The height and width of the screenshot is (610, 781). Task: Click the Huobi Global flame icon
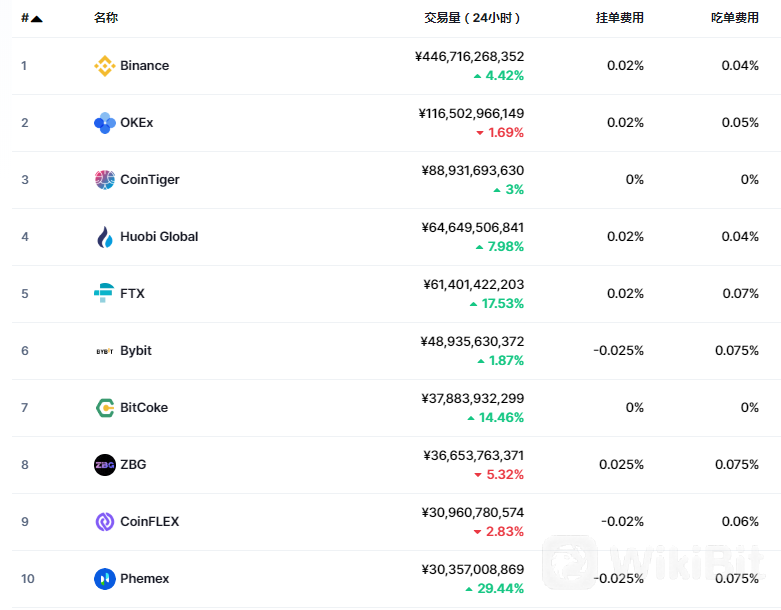coord(104,237)
